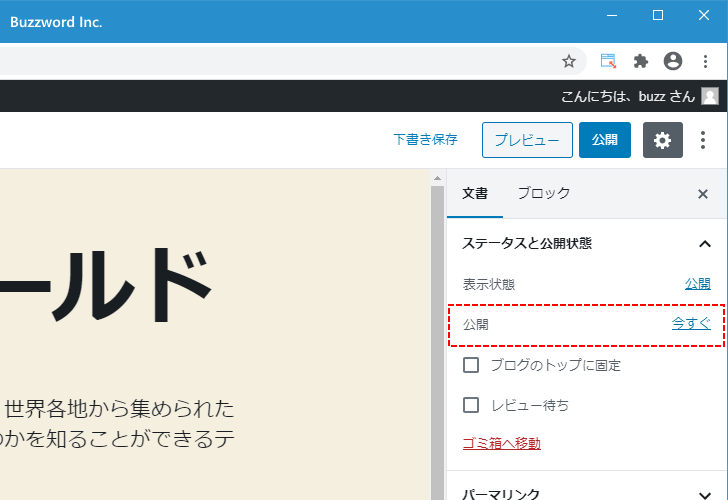Click the editor vertical scrollbar track
728x500 pixels.
tap(437, 343)
